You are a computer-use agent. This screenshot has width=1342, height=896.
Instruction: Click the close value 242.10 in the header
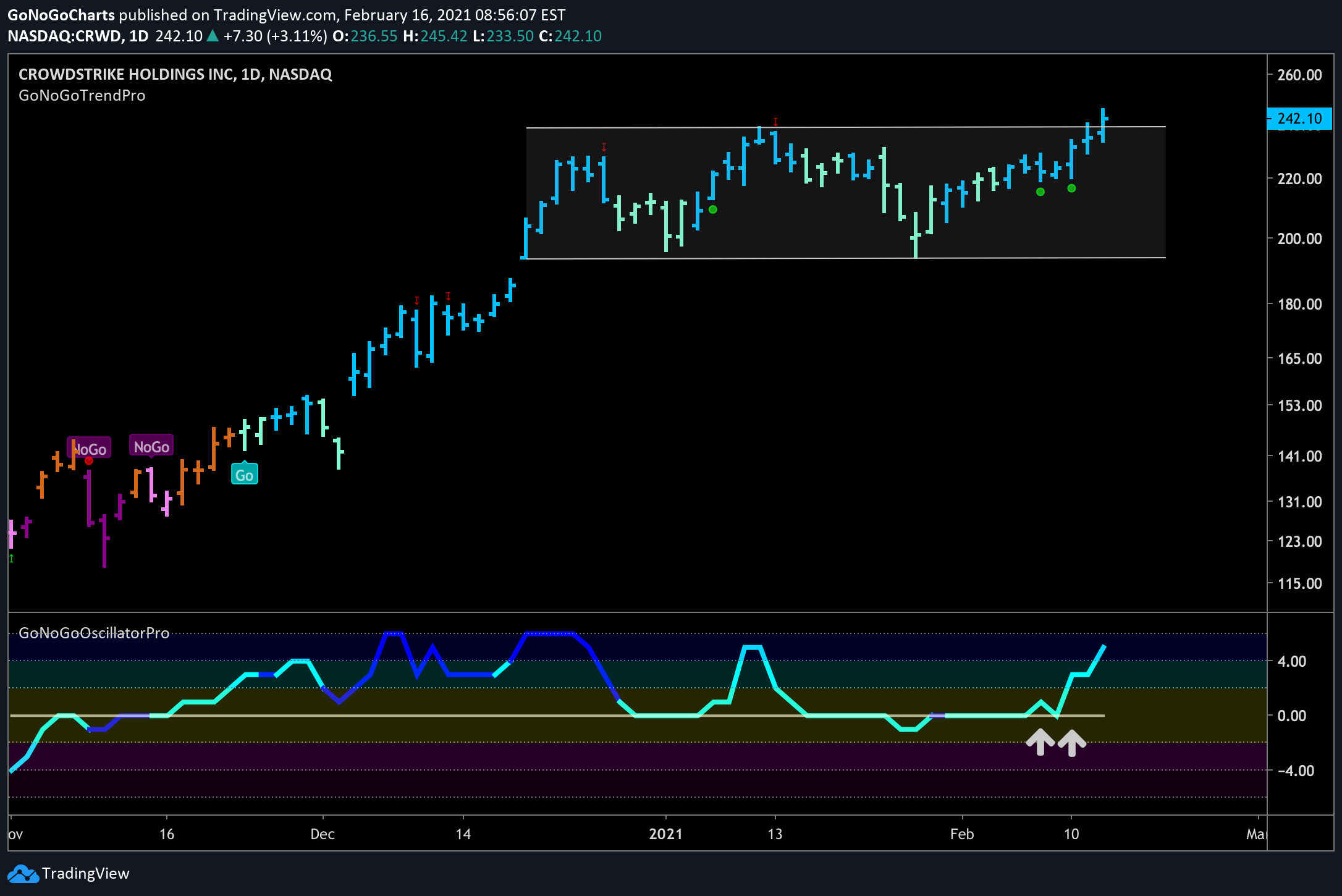pos(578,36)
